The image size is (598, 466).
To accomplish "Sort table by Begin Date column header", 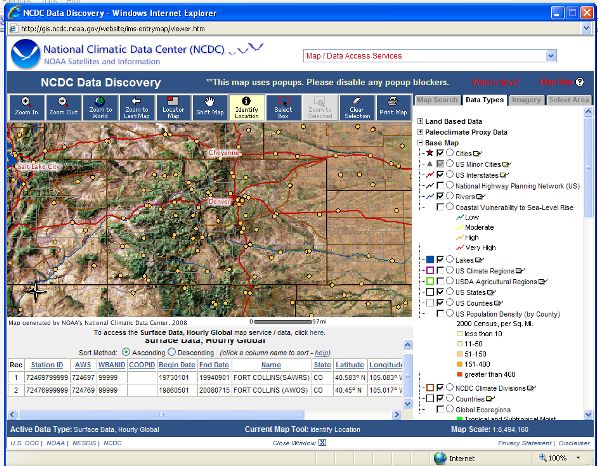I will coord(177,365).
